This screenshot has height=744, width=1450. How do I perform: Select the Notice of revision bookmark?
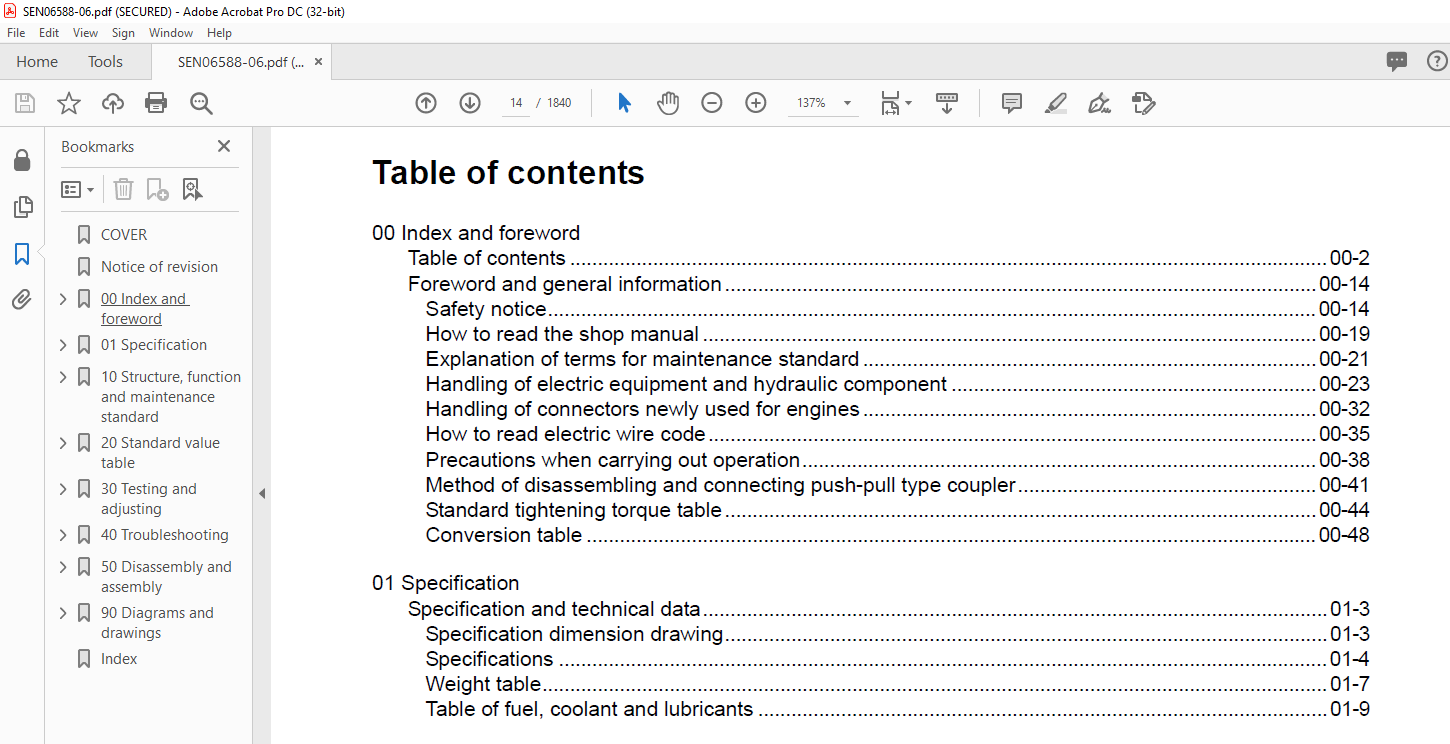coord(159,267)
